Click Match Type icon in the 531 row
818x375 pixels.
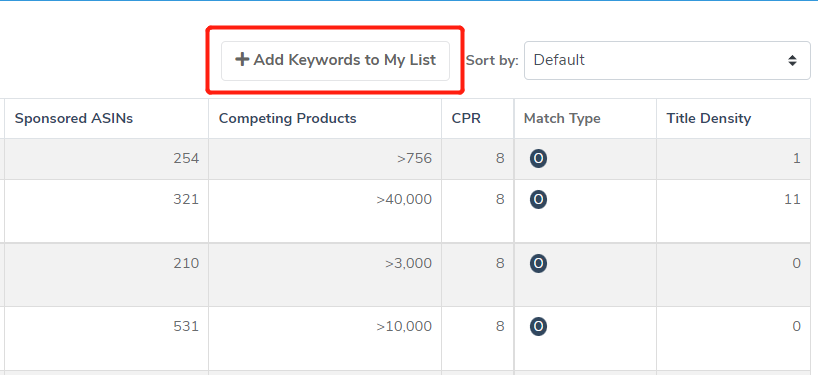tap(538, 327)
